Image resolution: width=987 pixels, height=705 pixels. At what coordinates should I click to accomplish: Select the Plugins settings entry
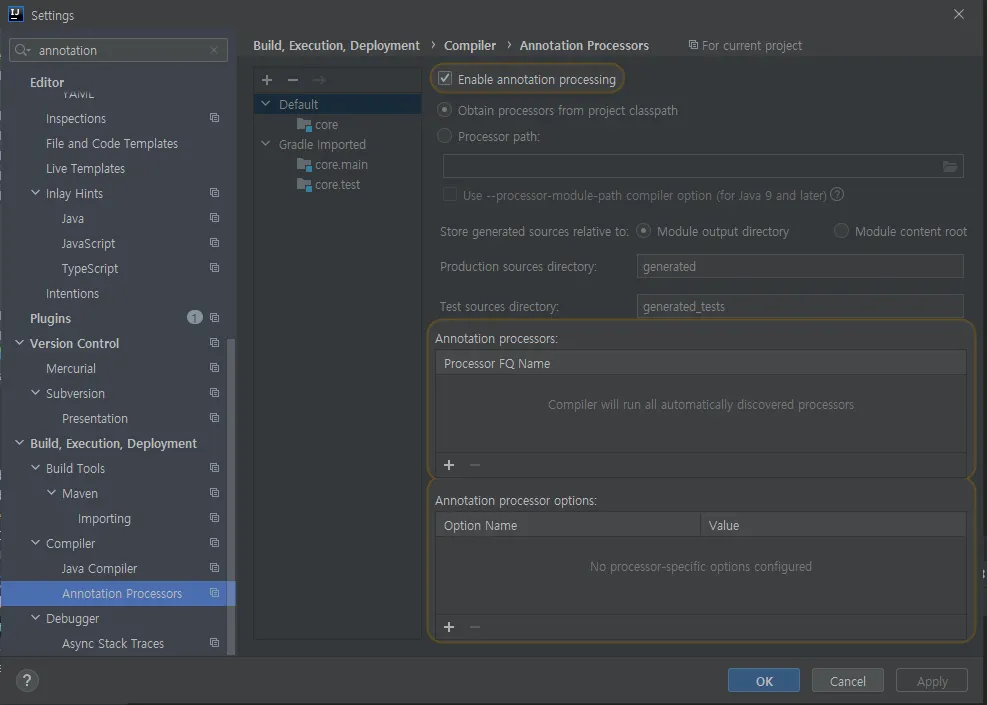click(50, 318)
